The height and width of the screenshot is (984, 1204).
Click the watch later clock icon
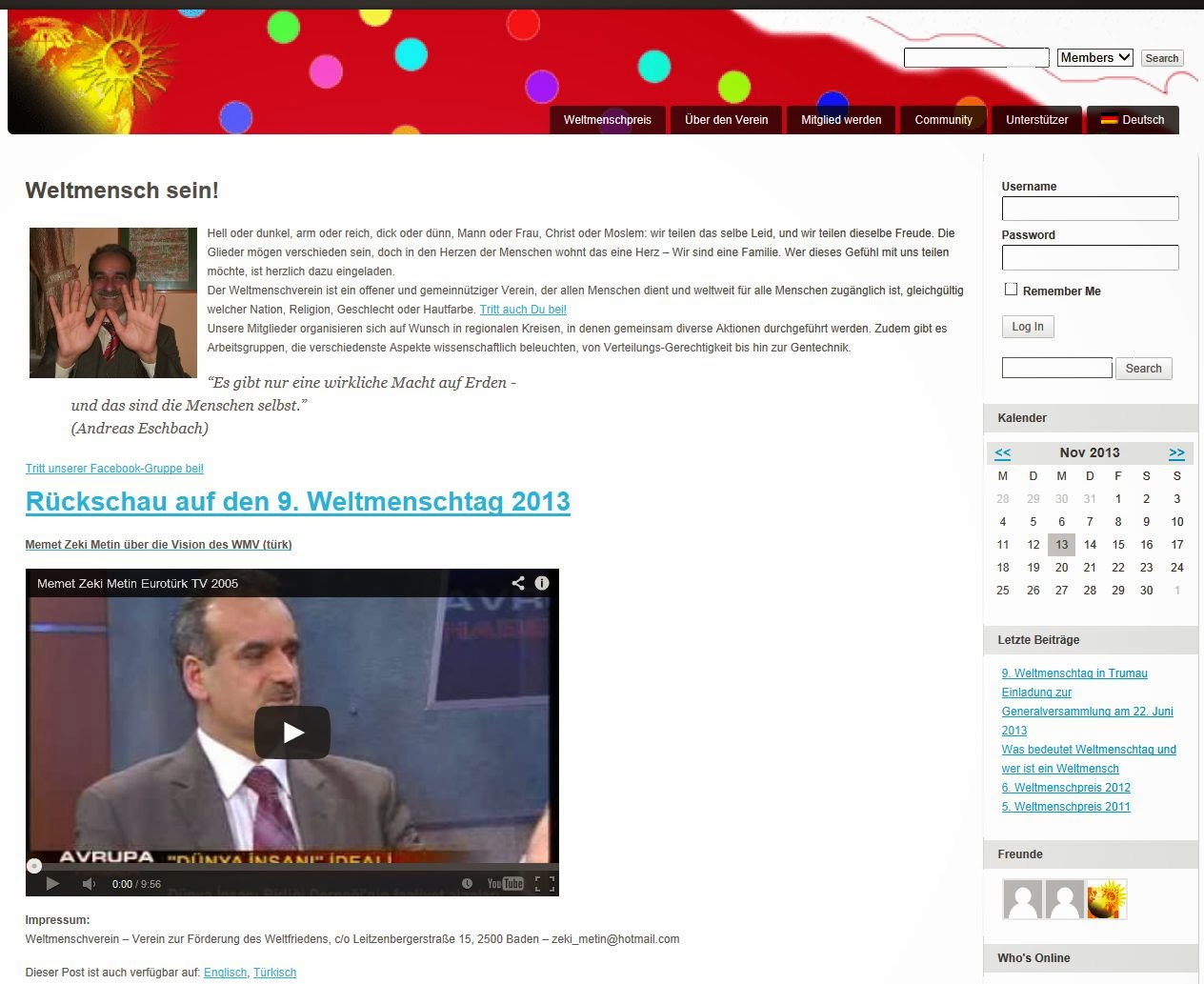point(467,884)
